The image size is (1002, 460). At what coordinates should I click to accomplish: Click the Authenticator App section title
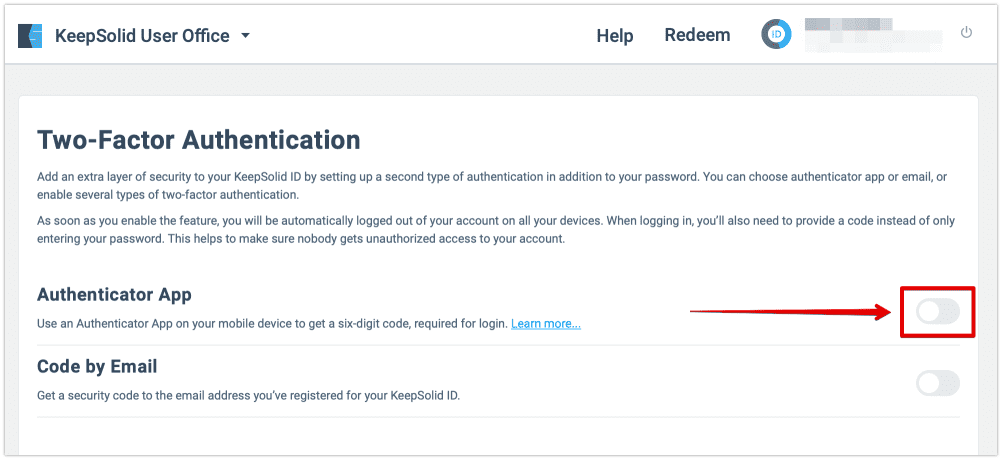pyautogui.click(x=114, y=295)
